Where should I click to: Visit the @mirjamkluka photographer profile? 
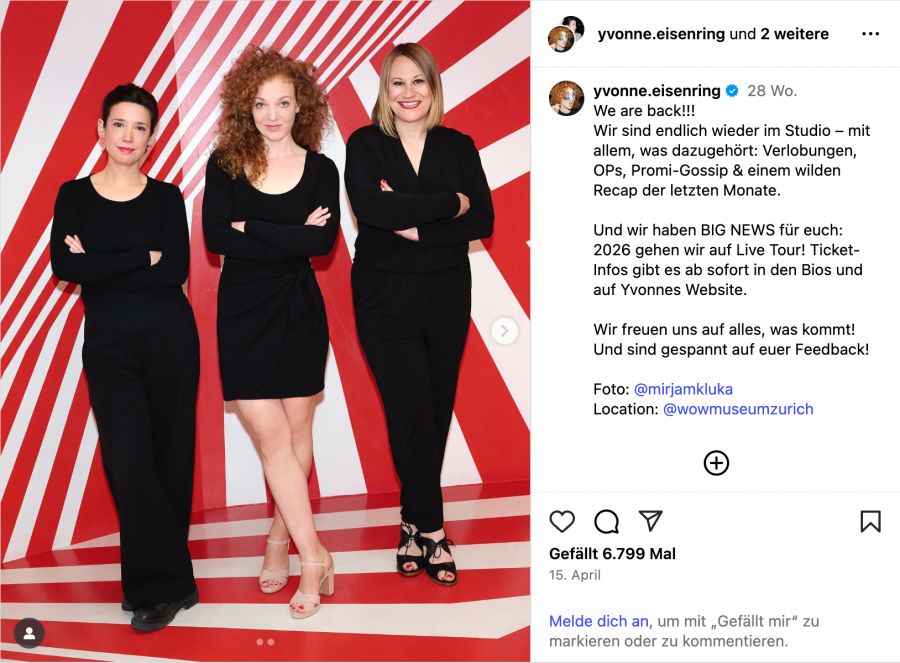click(683, 389)
